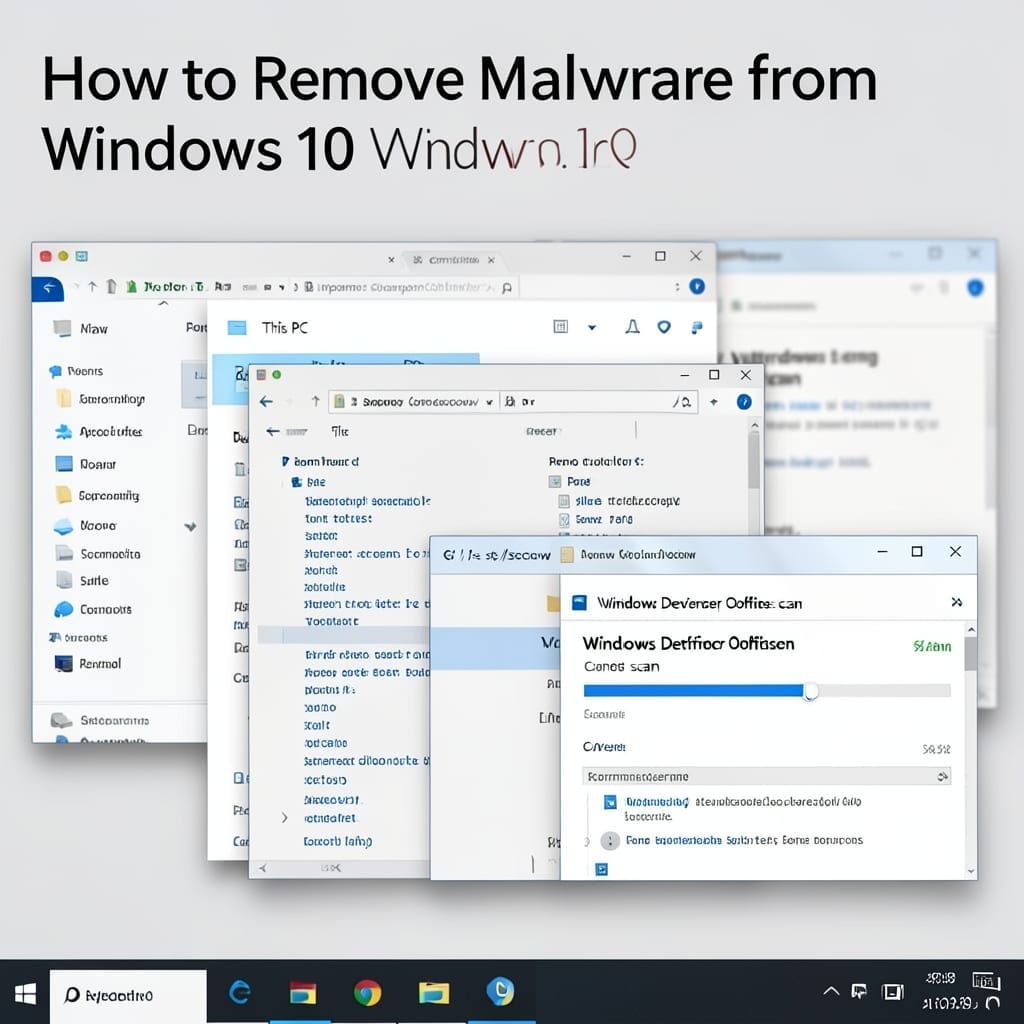
Task: Select 'Socnnoolto' item in left sidebar
Action: pyautogui.click(x=98, y=554)
